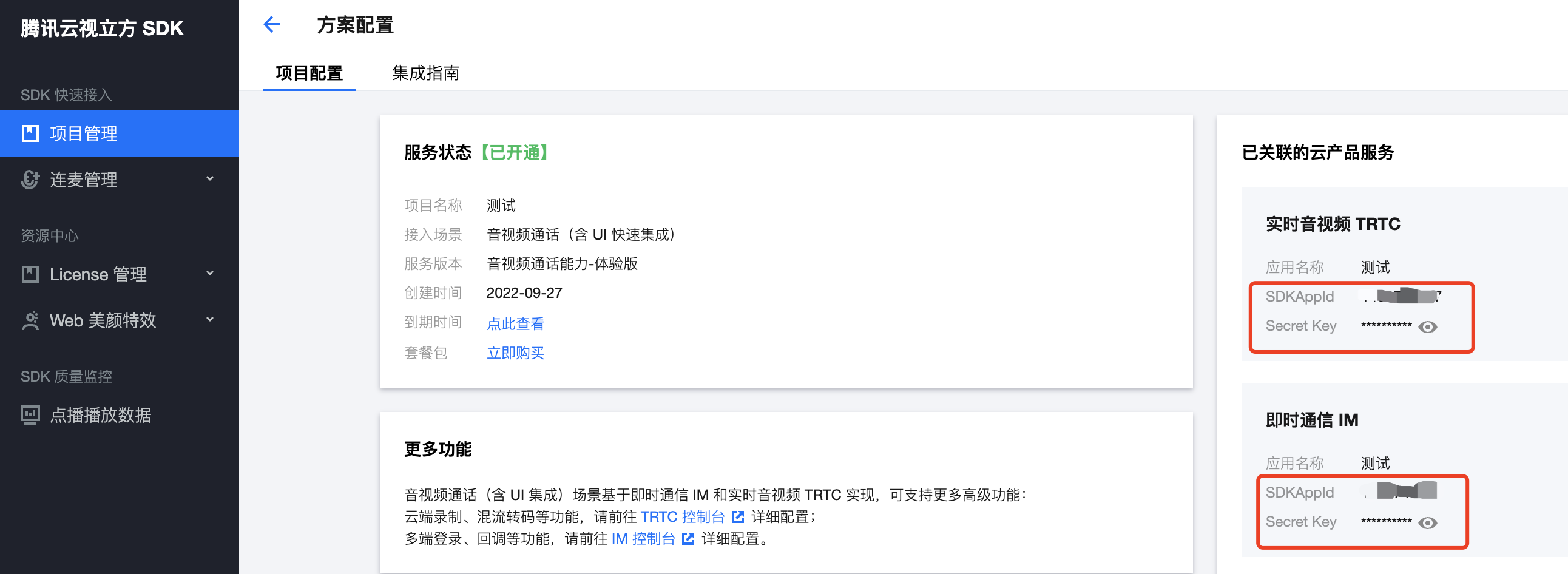
Task: Click the IM 应用名称 value 测试
Action: coord(1375,463)
